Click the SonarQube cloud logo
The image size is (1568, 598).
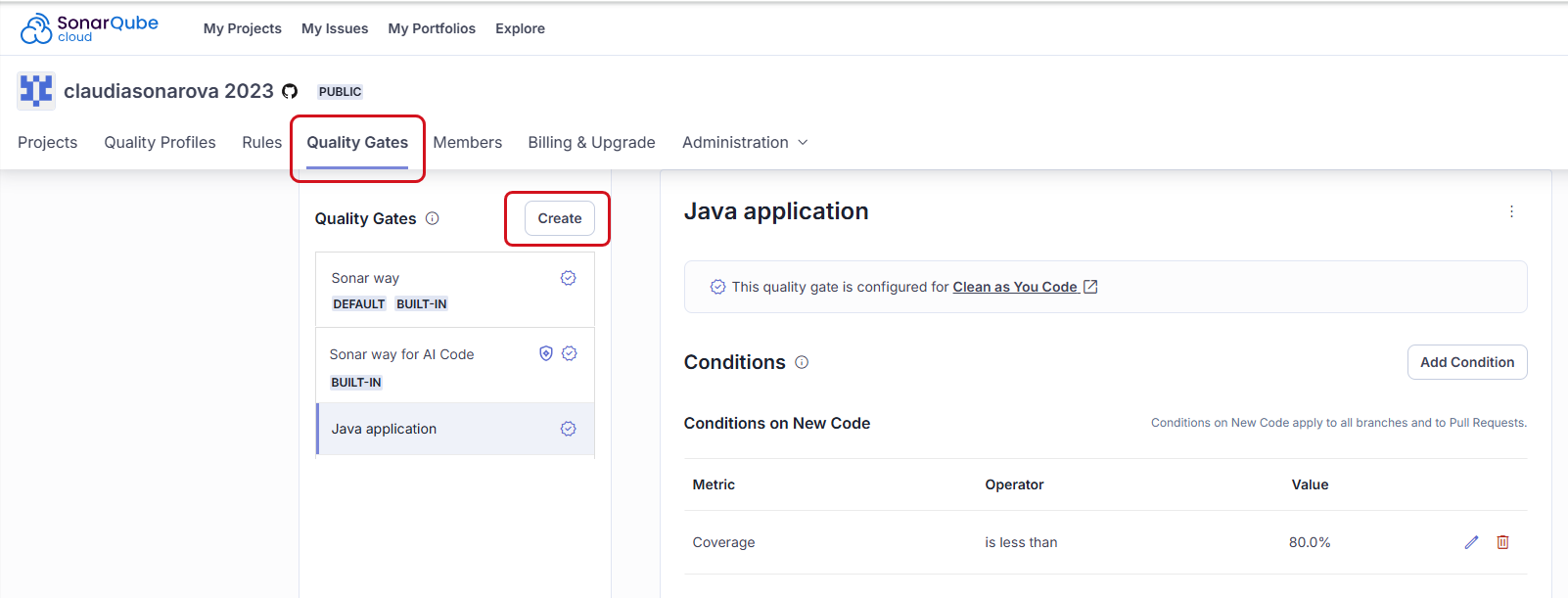click(x=89, y=28)
